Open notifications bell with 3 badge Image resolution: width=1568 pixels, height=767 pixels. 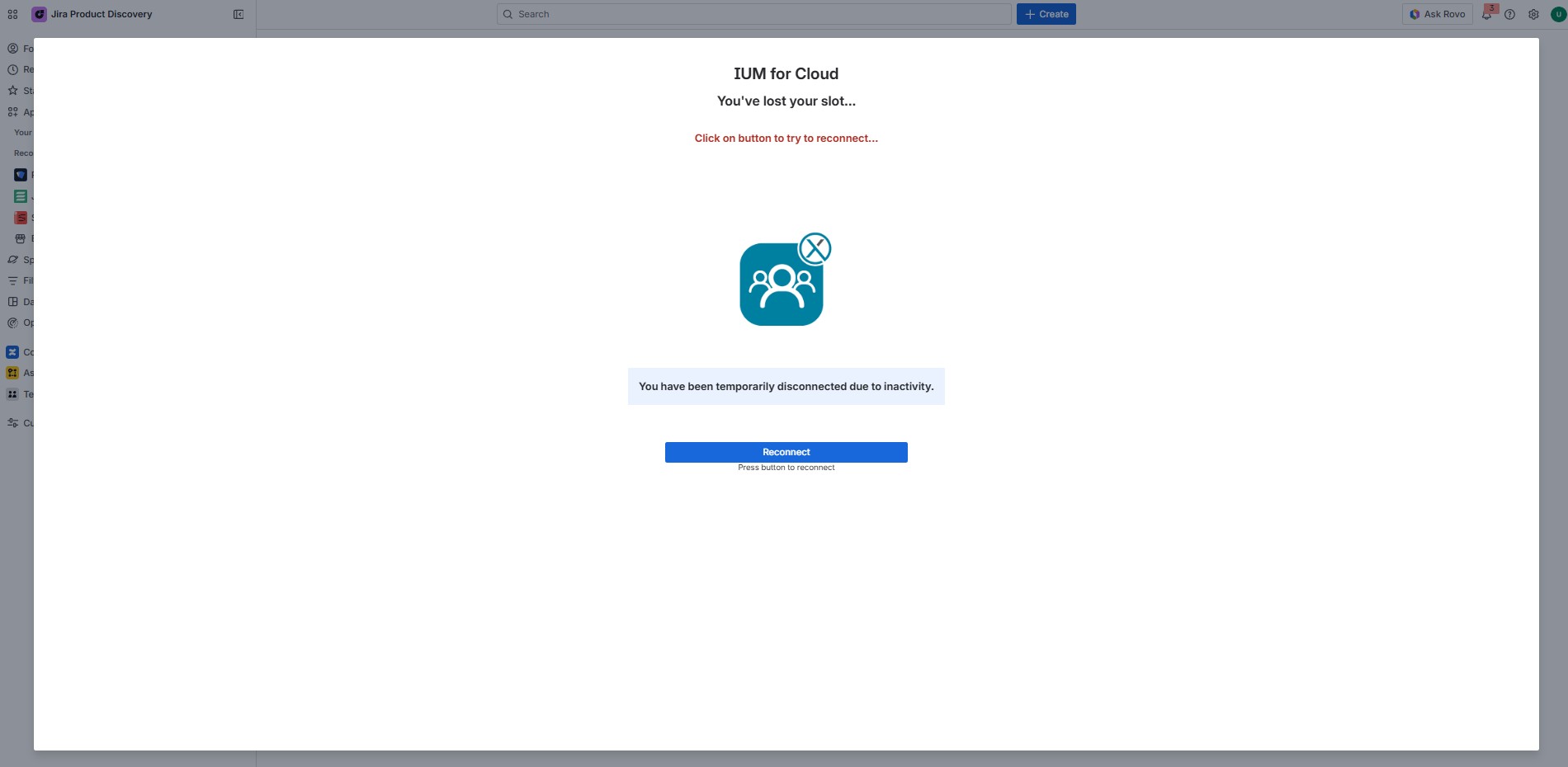(1486, 14)
